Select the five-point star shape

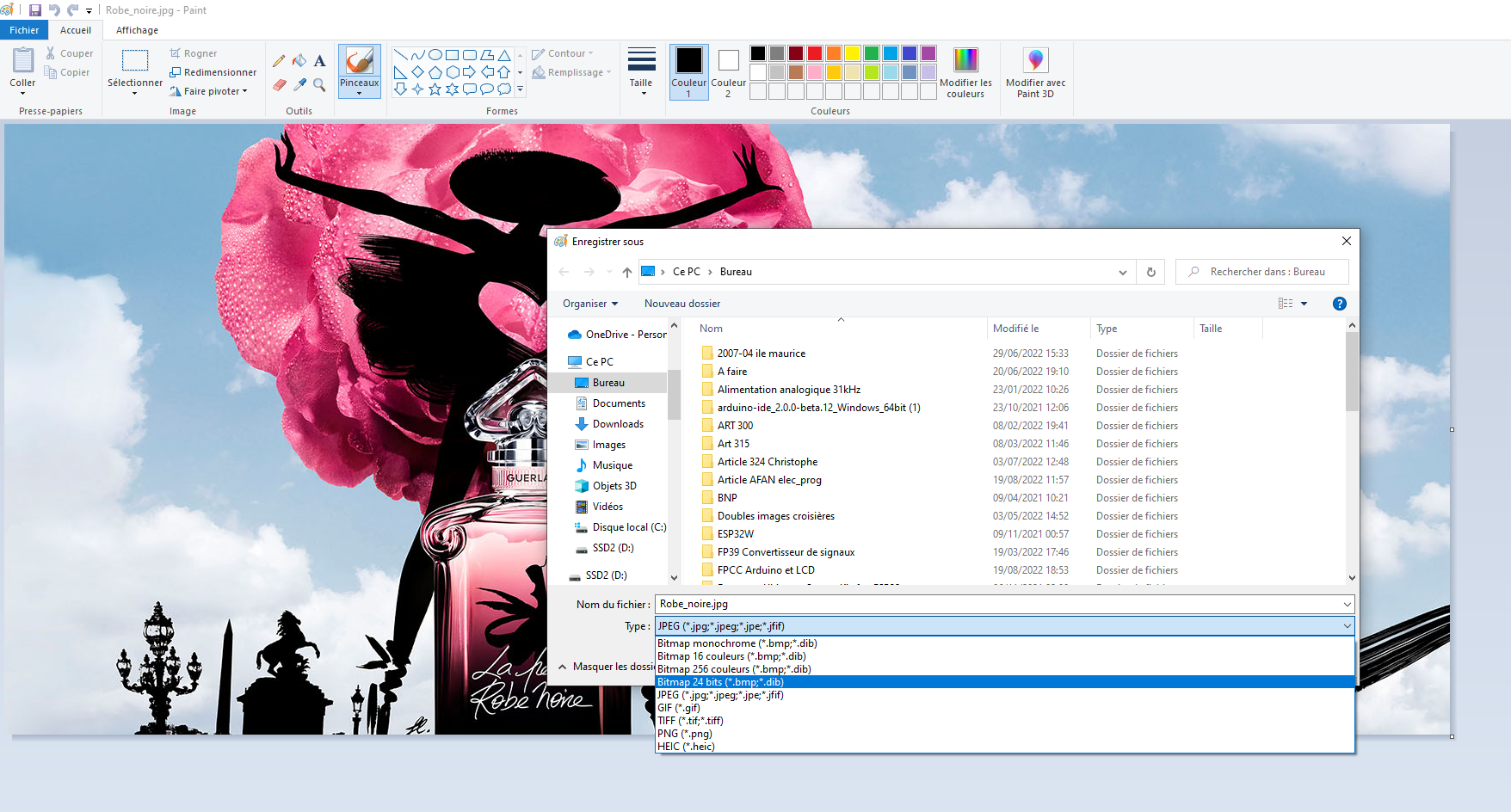435,89
